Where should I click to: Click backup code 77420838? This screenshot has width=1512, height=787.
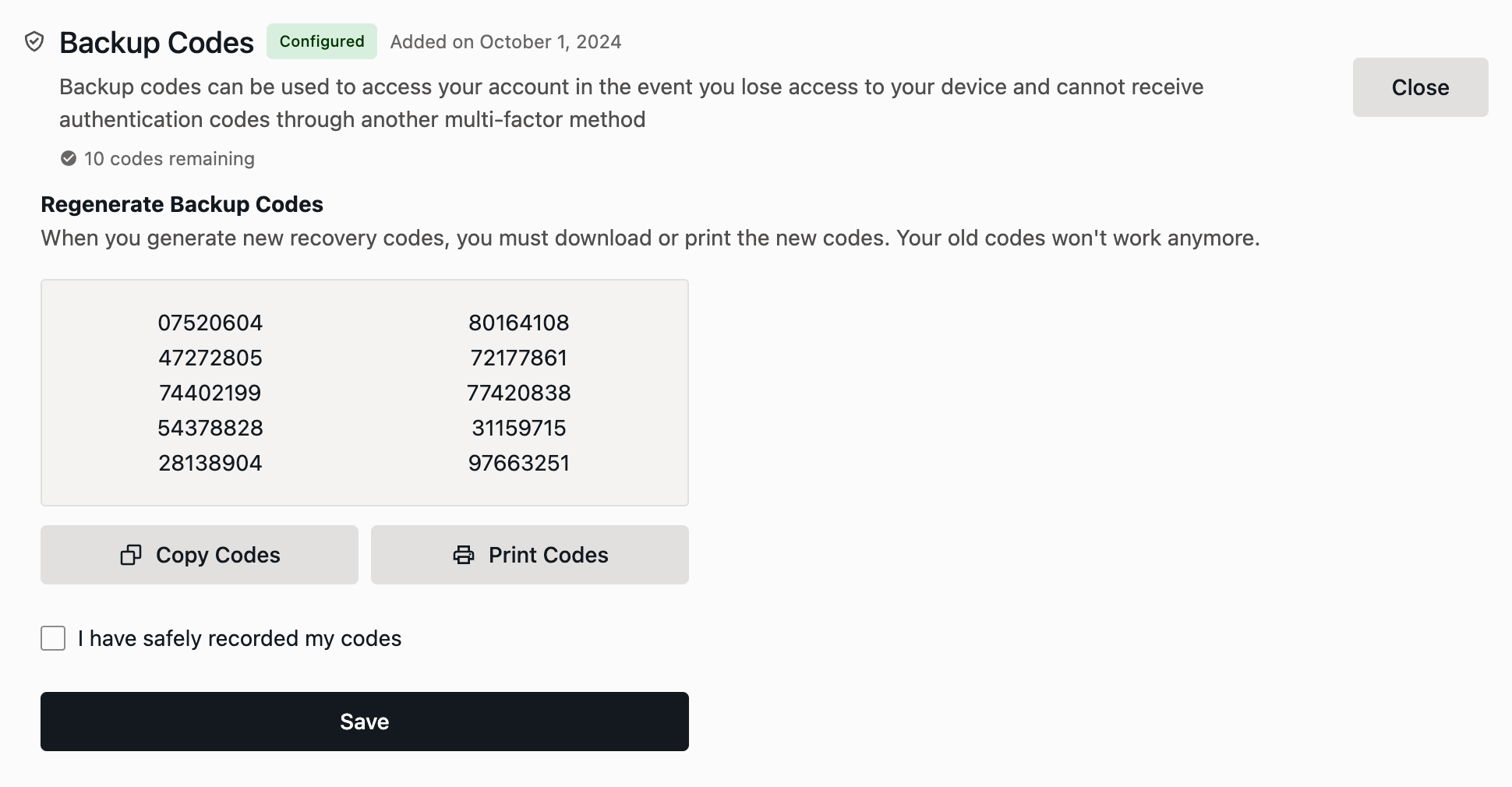coord(519,393)
